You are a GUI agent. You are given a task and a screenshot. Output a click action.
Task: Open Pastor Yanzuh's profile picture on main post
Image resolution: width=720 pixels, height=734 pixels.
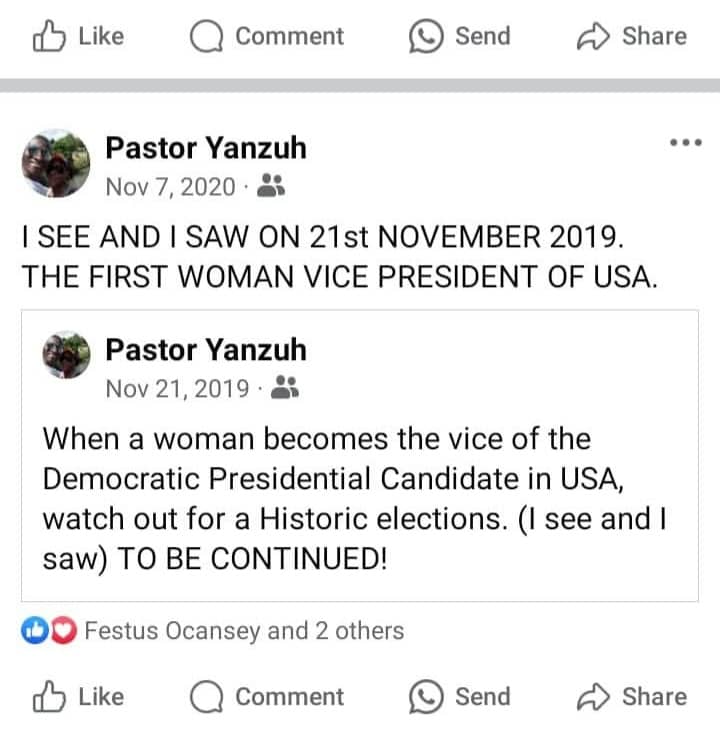click(x=56, y=163)
